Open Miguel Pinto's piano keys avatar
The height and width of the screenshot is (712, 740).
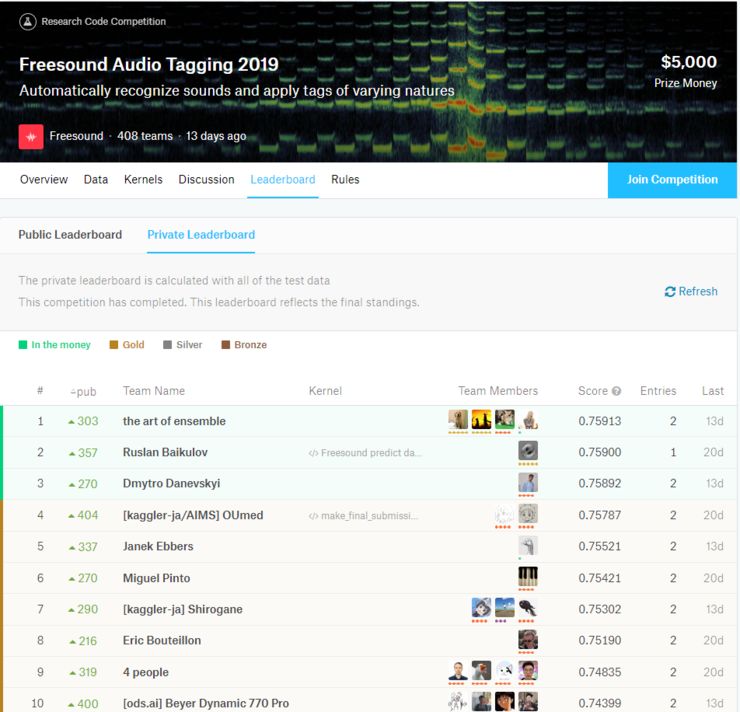[x=528, y=577]
